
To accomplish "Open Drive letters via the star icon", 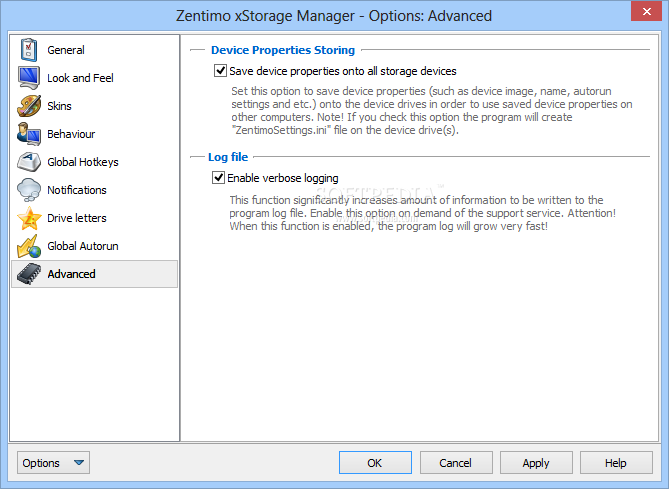I will [x=29, y=218].
